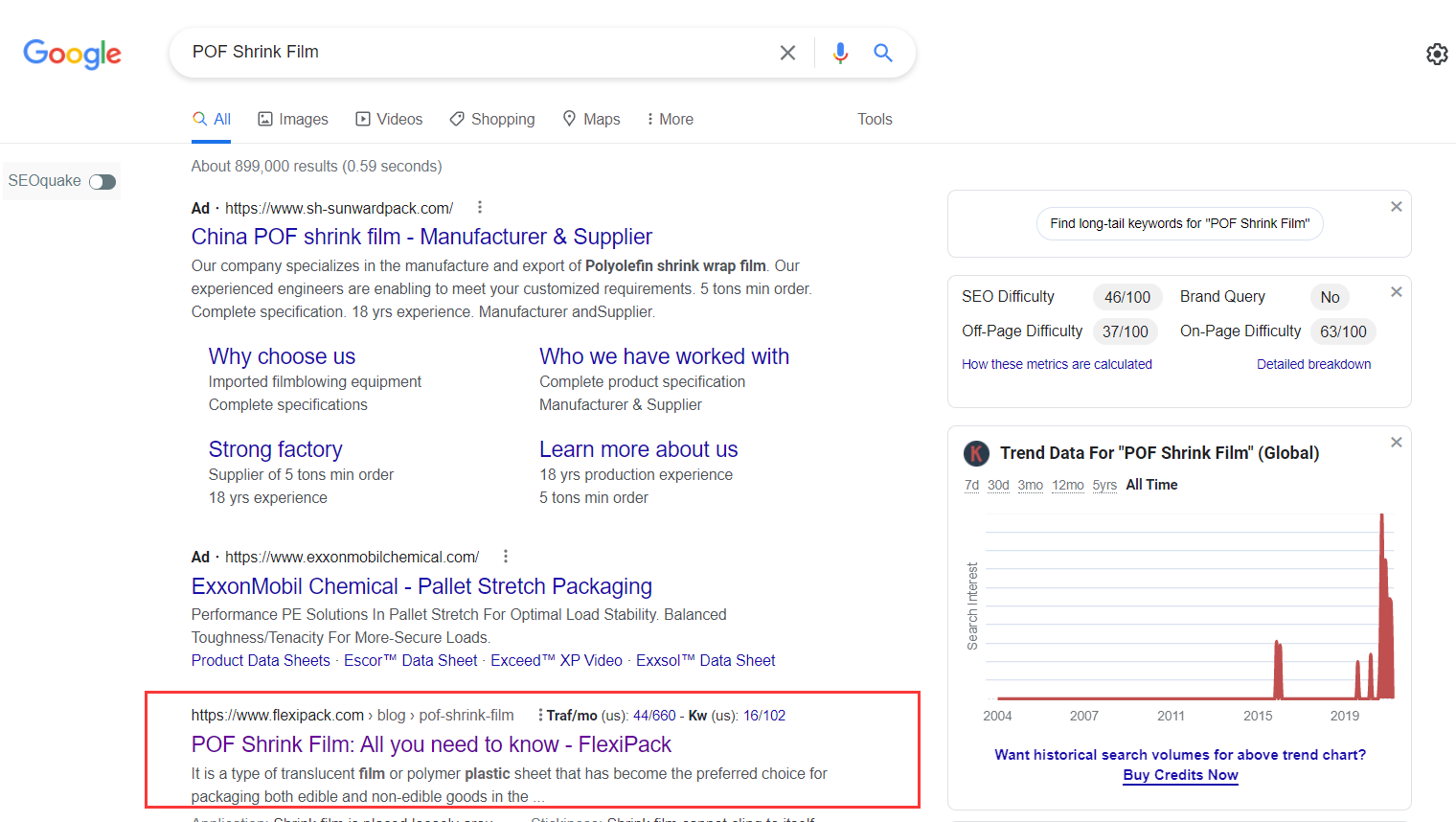
Task: Open How these metrics are calculated
Action: tap(1057, 364)
